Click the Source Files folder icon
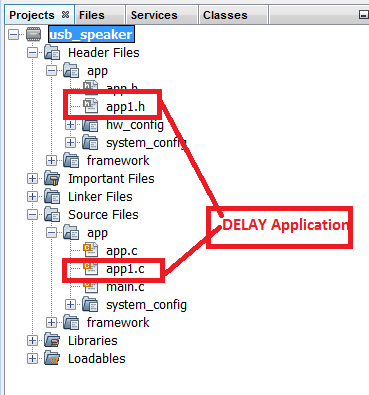The width and height of the screenshot is (369, 395). coord(52,215)
